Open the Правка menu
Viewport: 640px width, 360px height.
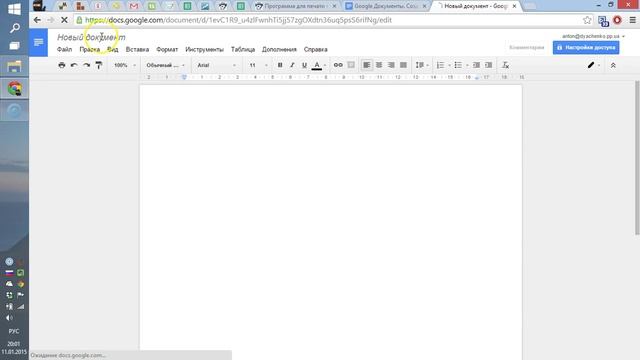90,49
